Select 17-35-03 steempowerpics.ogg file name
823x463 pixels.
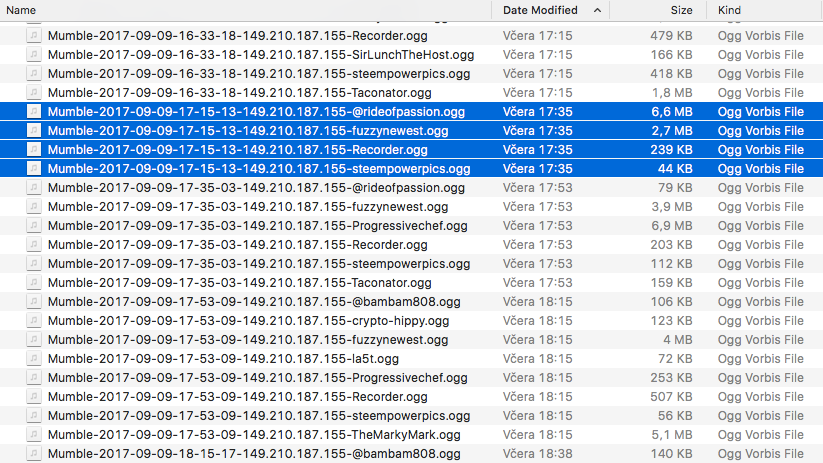(259, 264)
